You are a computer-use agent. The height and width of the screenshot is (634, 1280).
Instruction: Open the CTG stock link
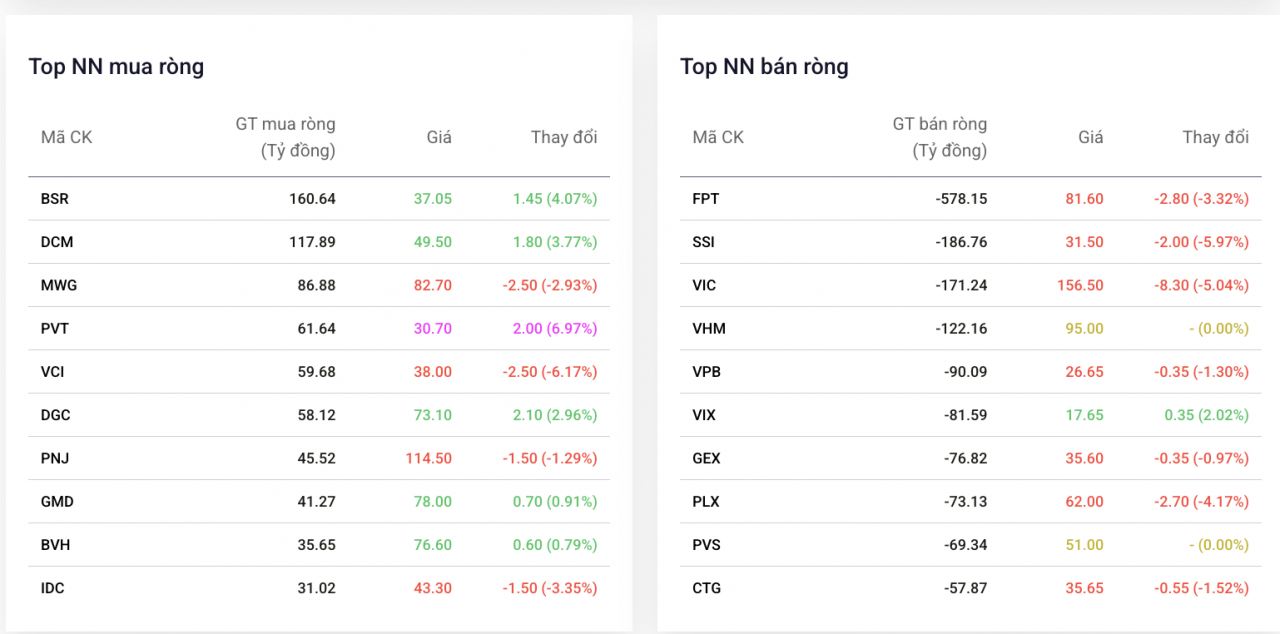point(706,588)
